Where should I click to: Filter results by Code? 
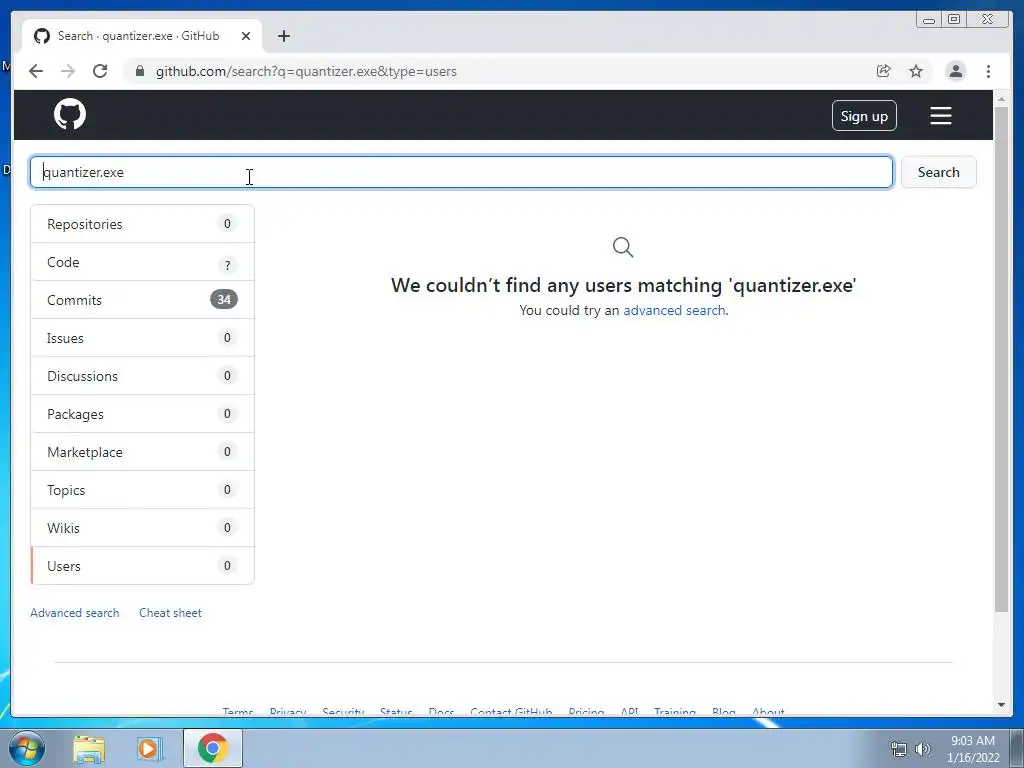[x=142, y=262]
